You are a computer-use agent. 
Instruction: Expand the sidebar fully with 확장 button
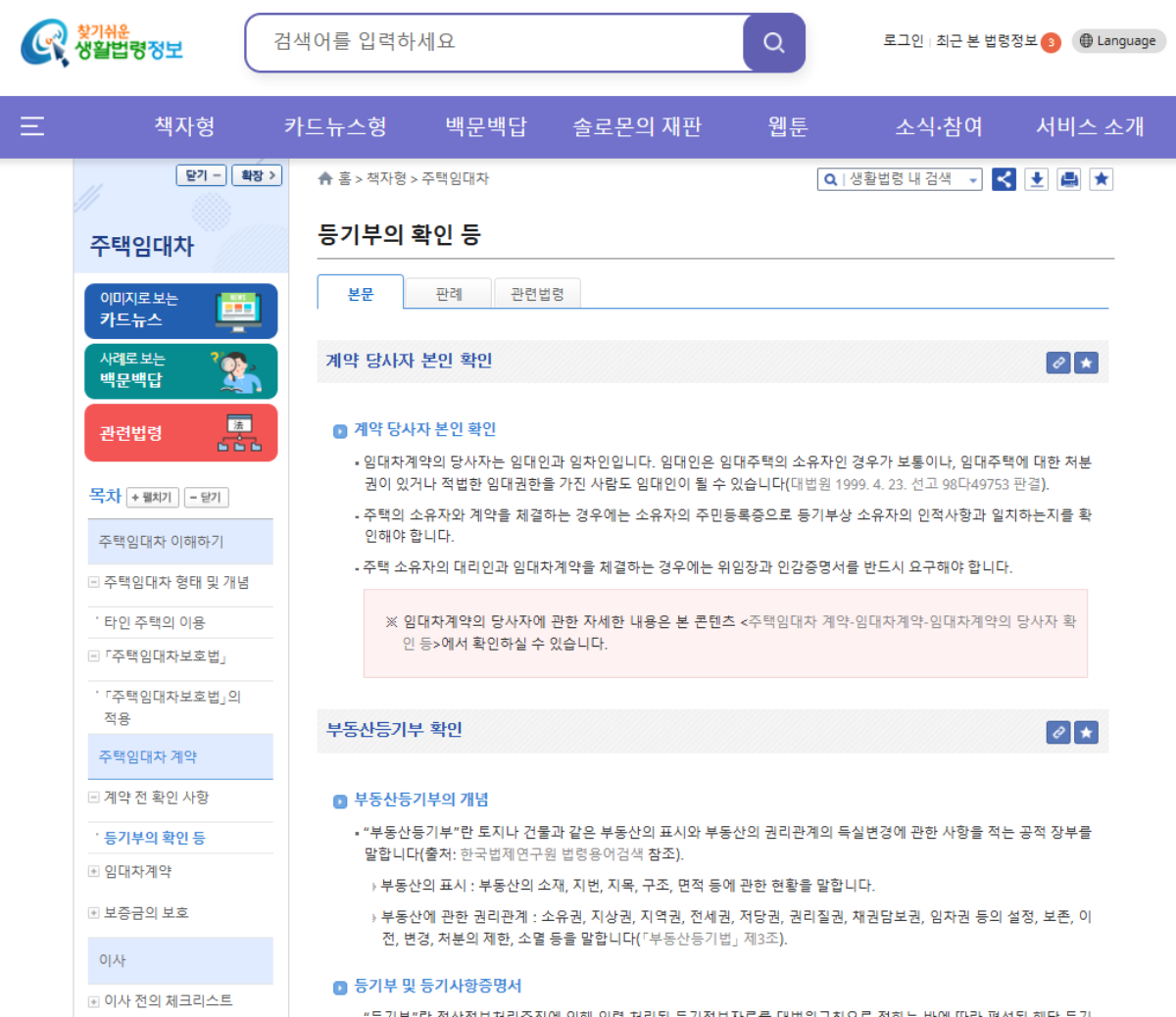pos(256,174)
